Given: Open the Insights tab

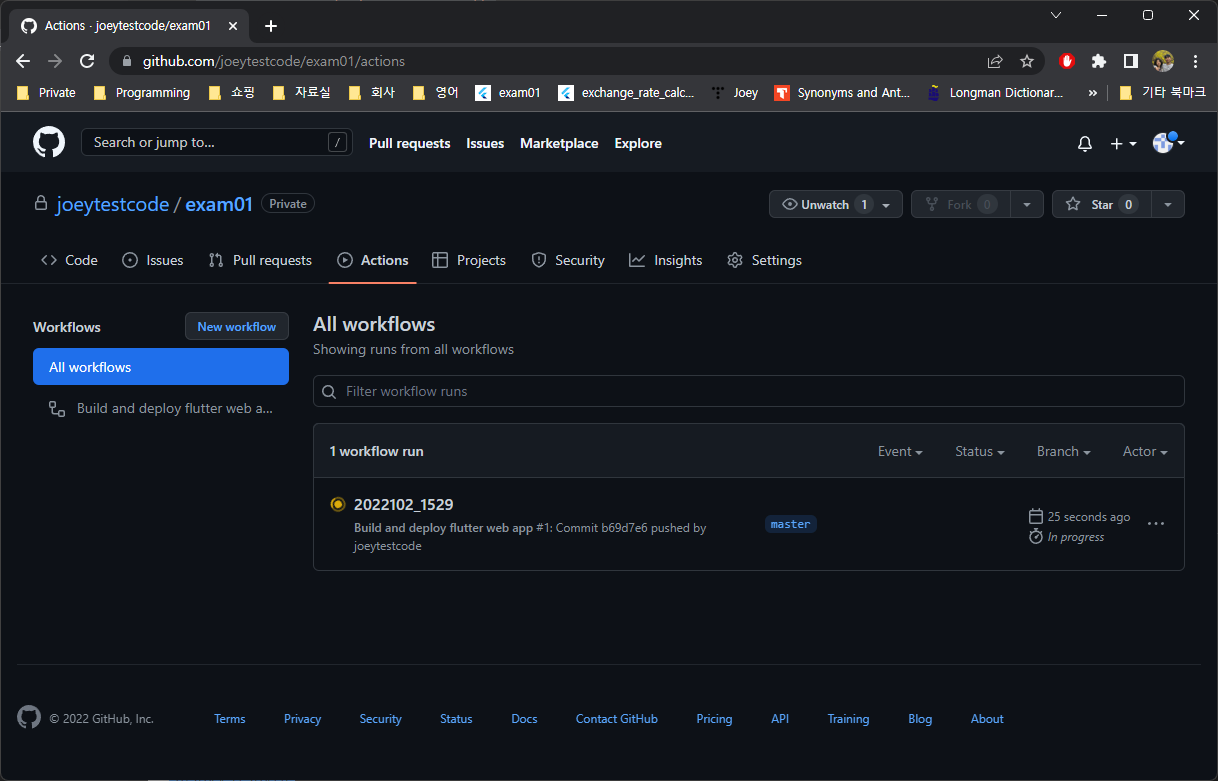Looking at the screenshot, I should click(x=666, y=260).
